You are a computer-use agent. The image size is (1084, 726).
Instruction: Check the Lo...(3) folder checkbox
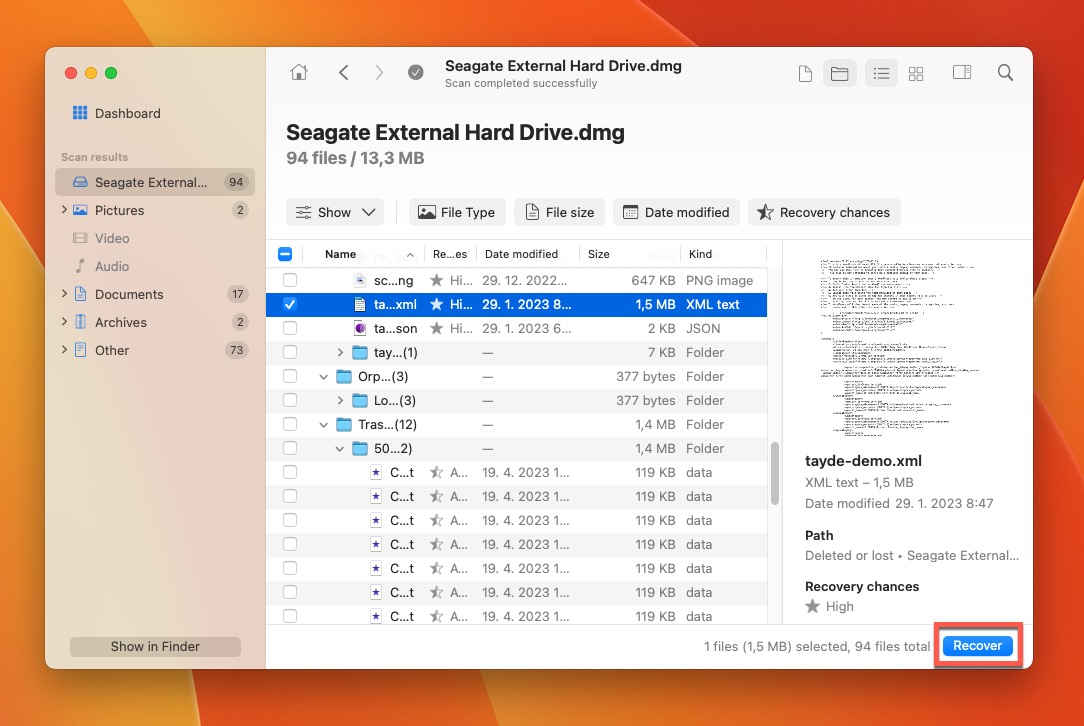pos(290,400)
